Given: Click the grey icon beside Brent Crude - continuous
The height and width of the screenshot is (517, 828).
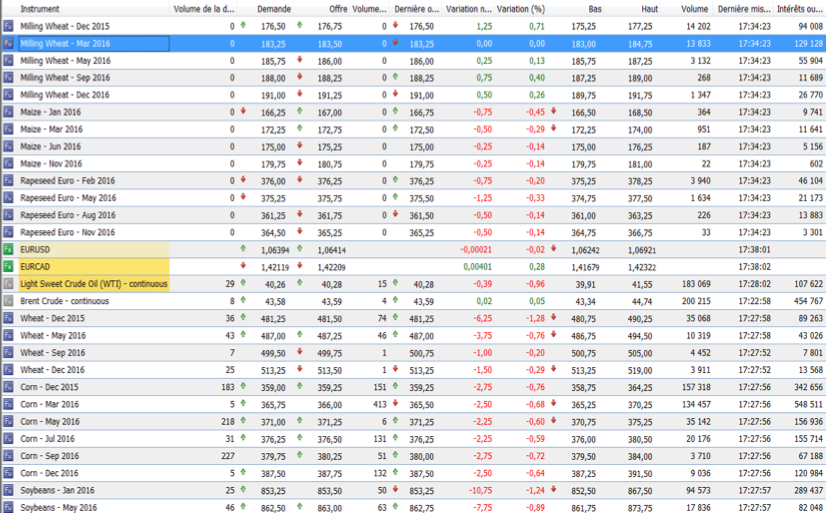Looking at the screenshot, I should tap(8, 301).
